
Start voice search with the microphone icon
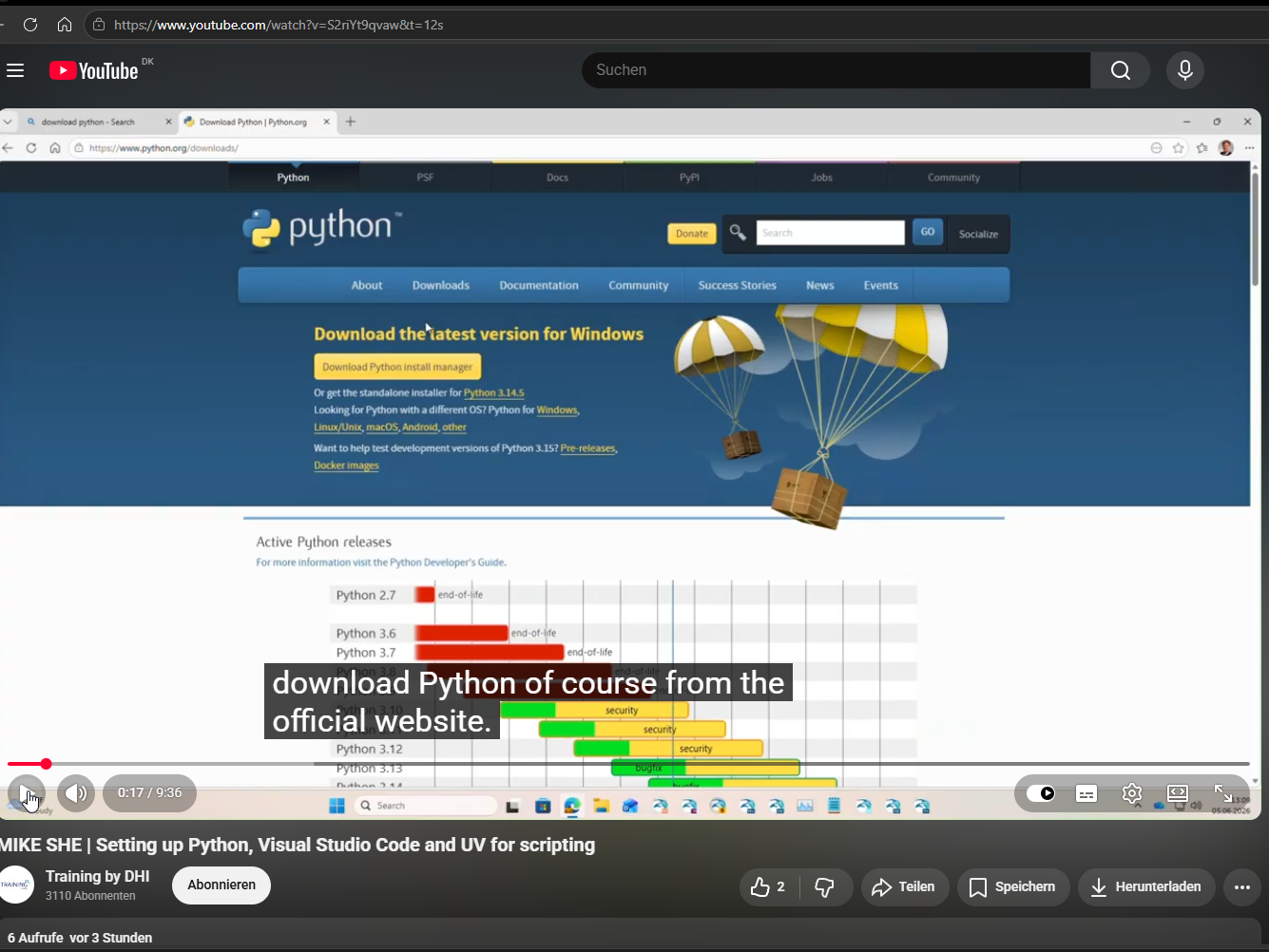pyautogui.click(x=1185, y=70)
